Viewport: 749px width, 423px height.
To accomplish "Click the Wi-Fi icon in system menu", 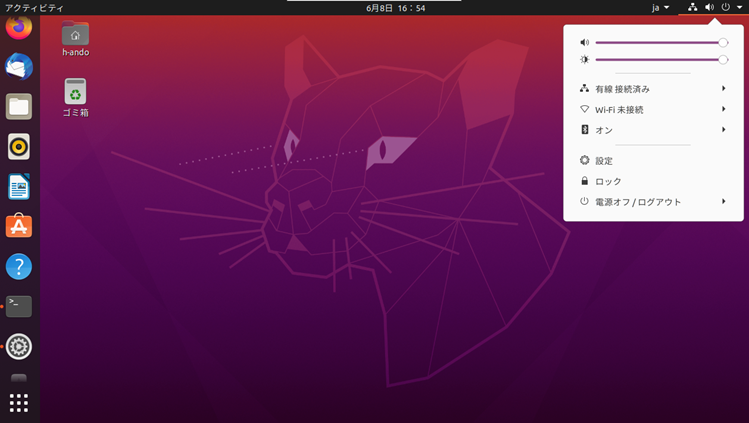I will pyautogui.click(x=584, y=109).
